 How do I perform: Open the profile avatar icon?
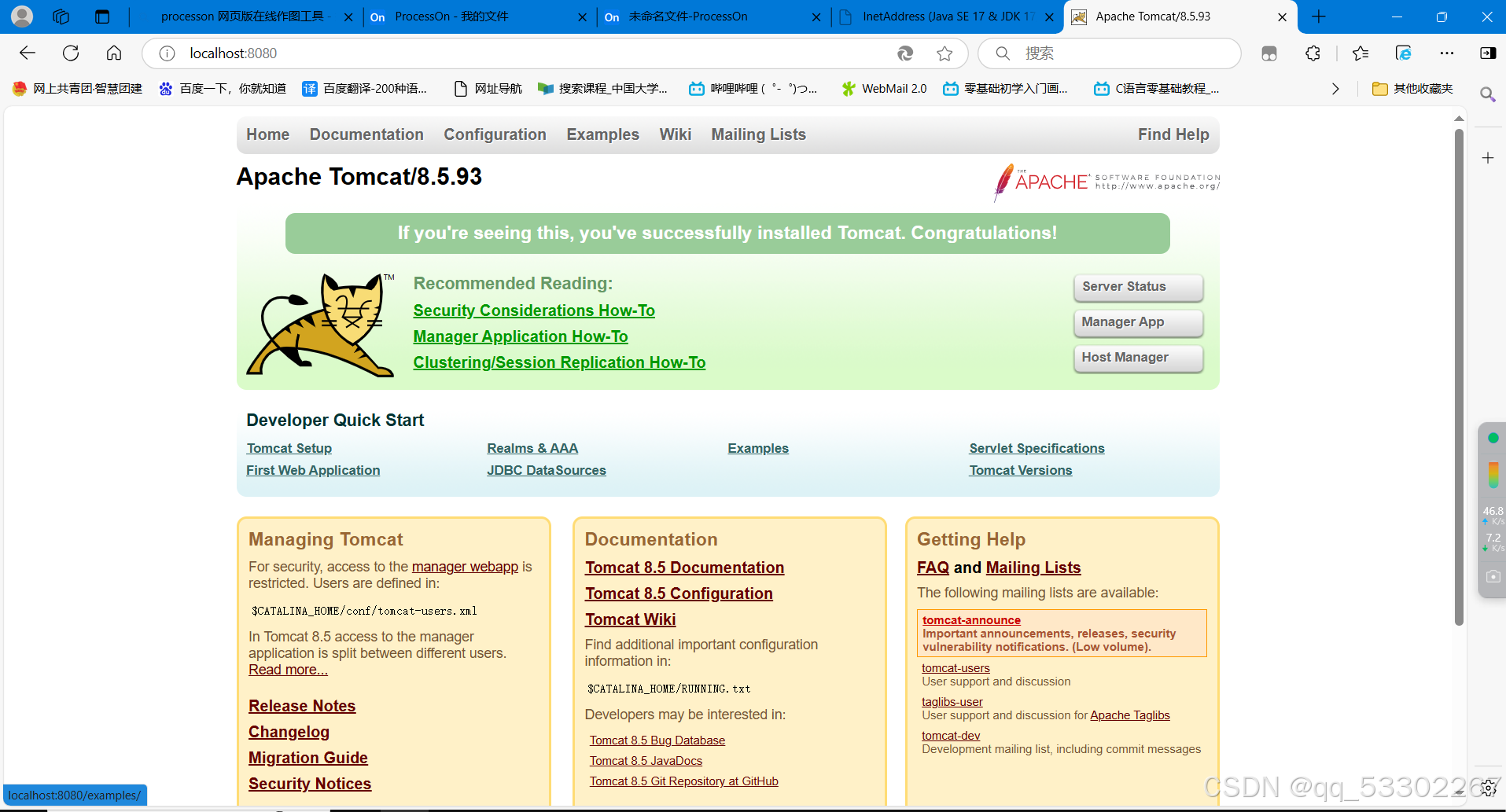click(x=22, y=16)
